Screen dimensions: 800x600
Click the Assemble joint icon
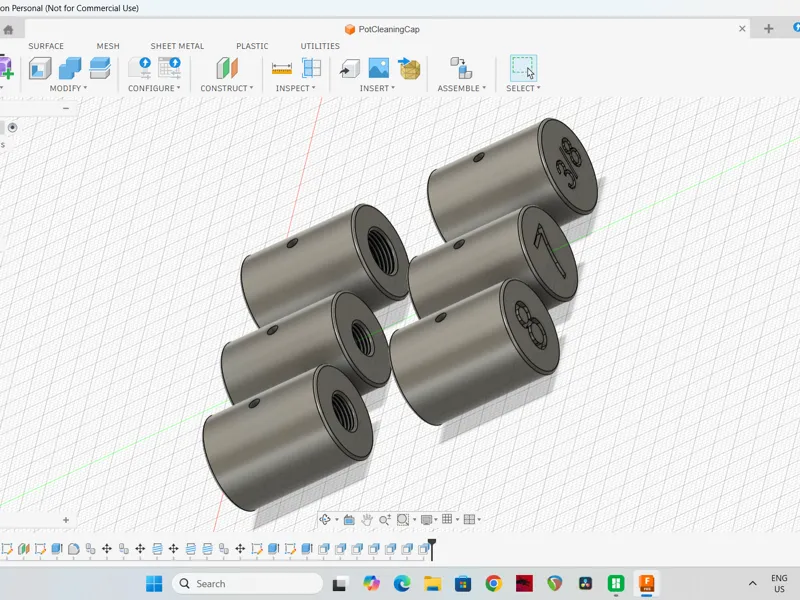coord(461,68)
